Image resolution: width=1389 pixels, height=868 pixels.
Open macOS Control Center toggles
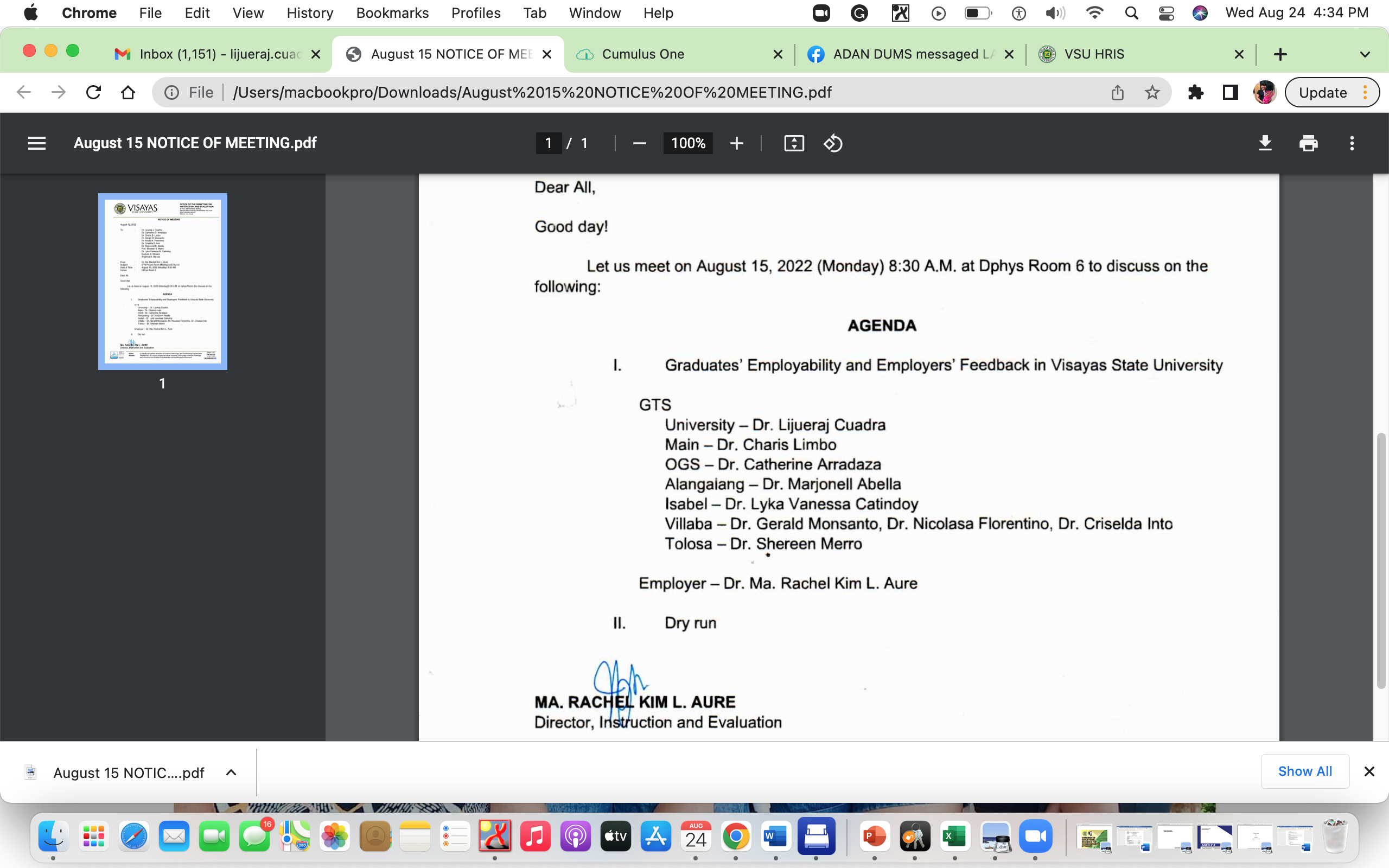click(1165, 12)
